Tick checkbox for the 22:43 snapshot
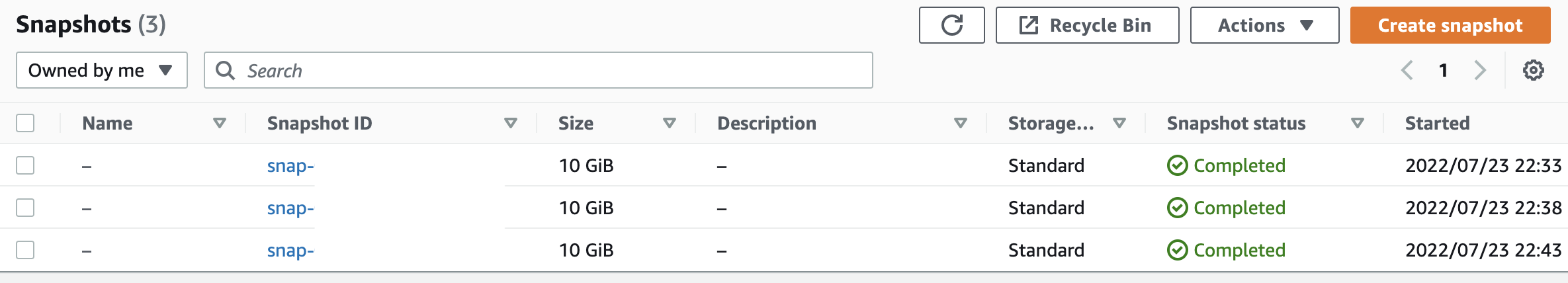The image size is (1568, 283). coord(25,250)
